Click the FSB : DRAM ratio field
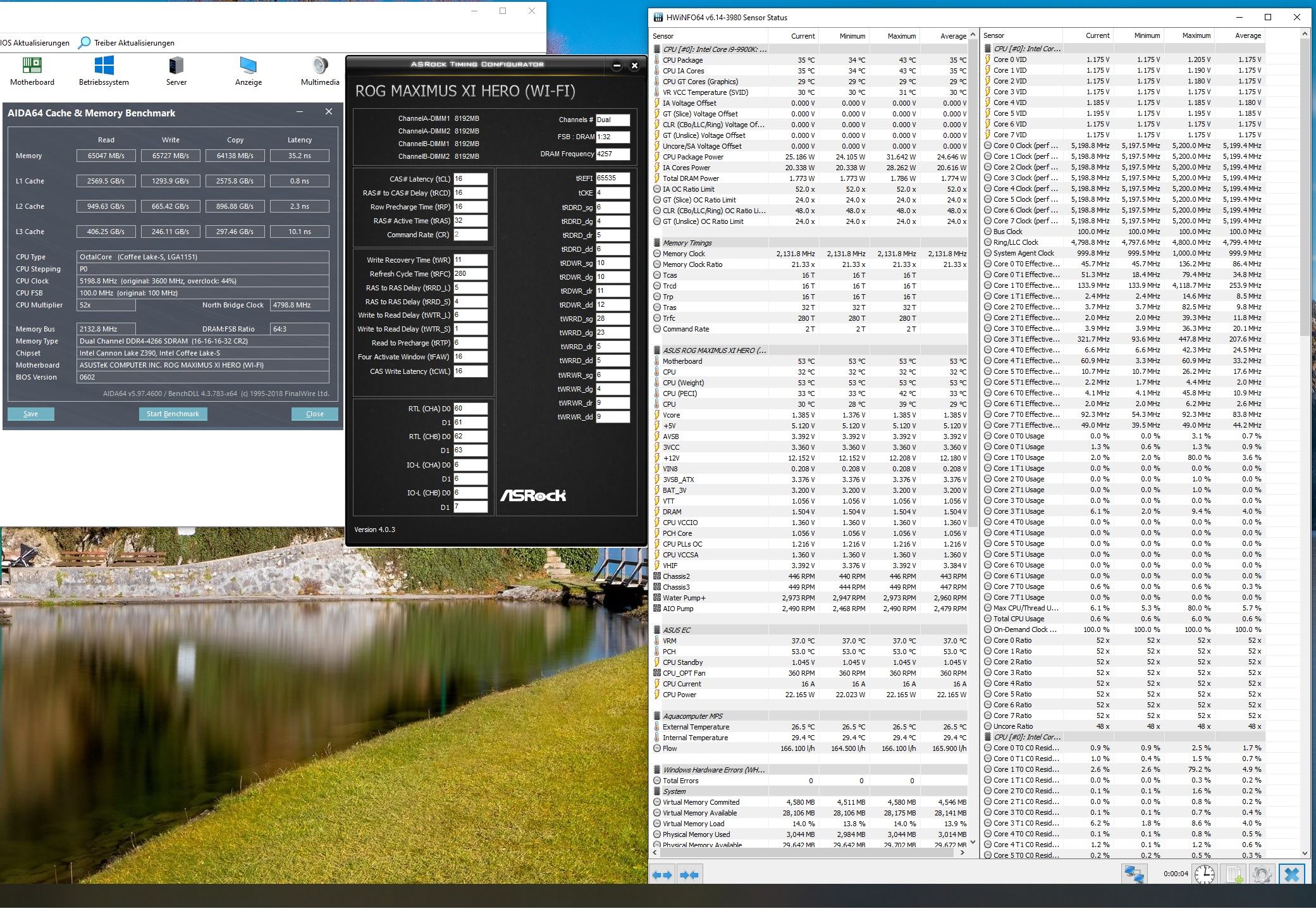 click(x=612, y=137)
